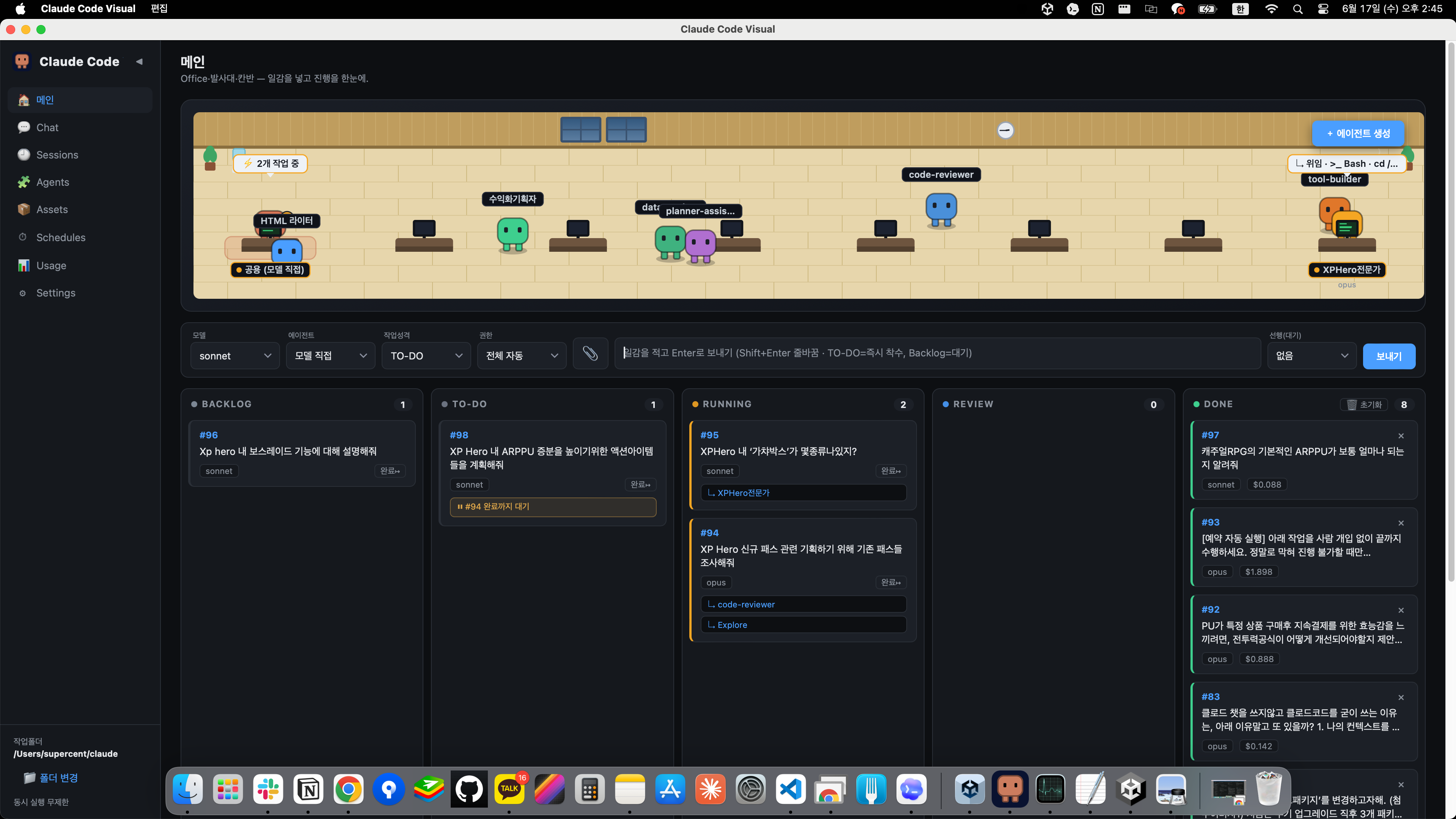Click the + 에이전트 생성 button
Image resolution: width=1456 pixels, height=819 pixels.
point(1358,133)
